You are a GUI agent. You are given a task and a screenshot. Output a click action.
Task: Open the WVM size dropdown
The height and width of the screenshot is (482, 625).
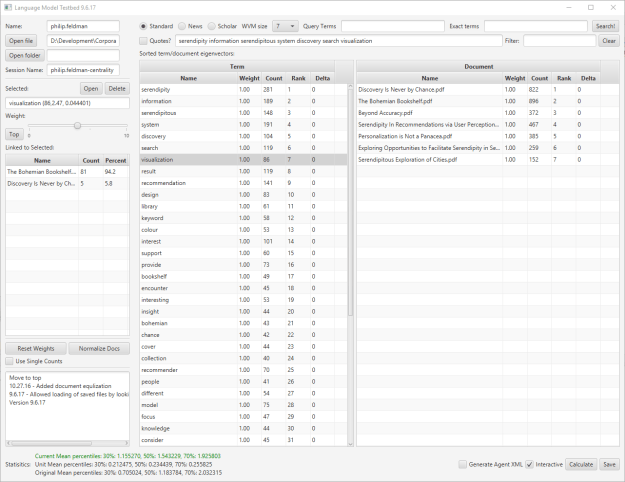coord(285,25)
